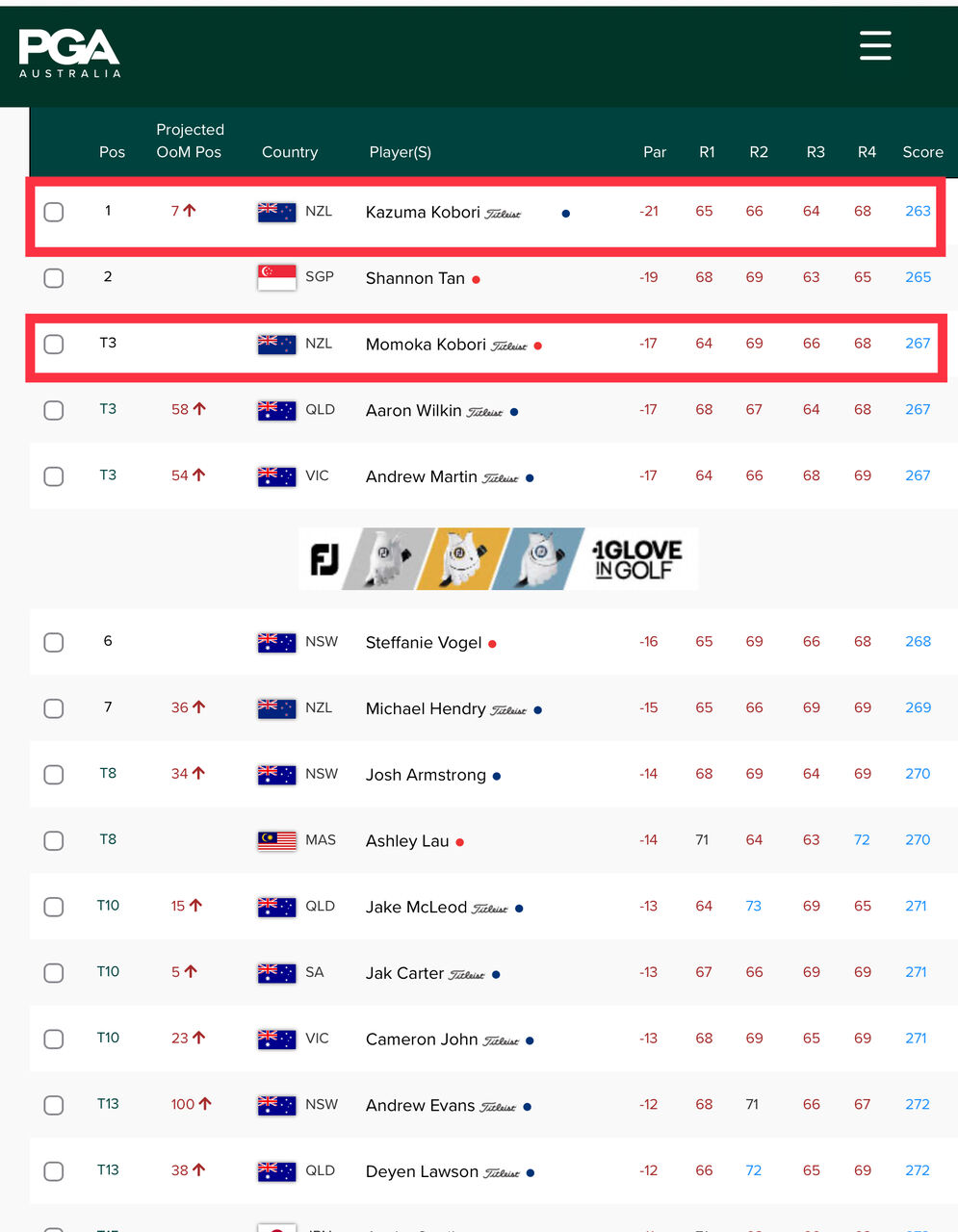Sort by Projected OoM Pos header
The width and height of the screenshot is (958, 1232).
point(190,141)
